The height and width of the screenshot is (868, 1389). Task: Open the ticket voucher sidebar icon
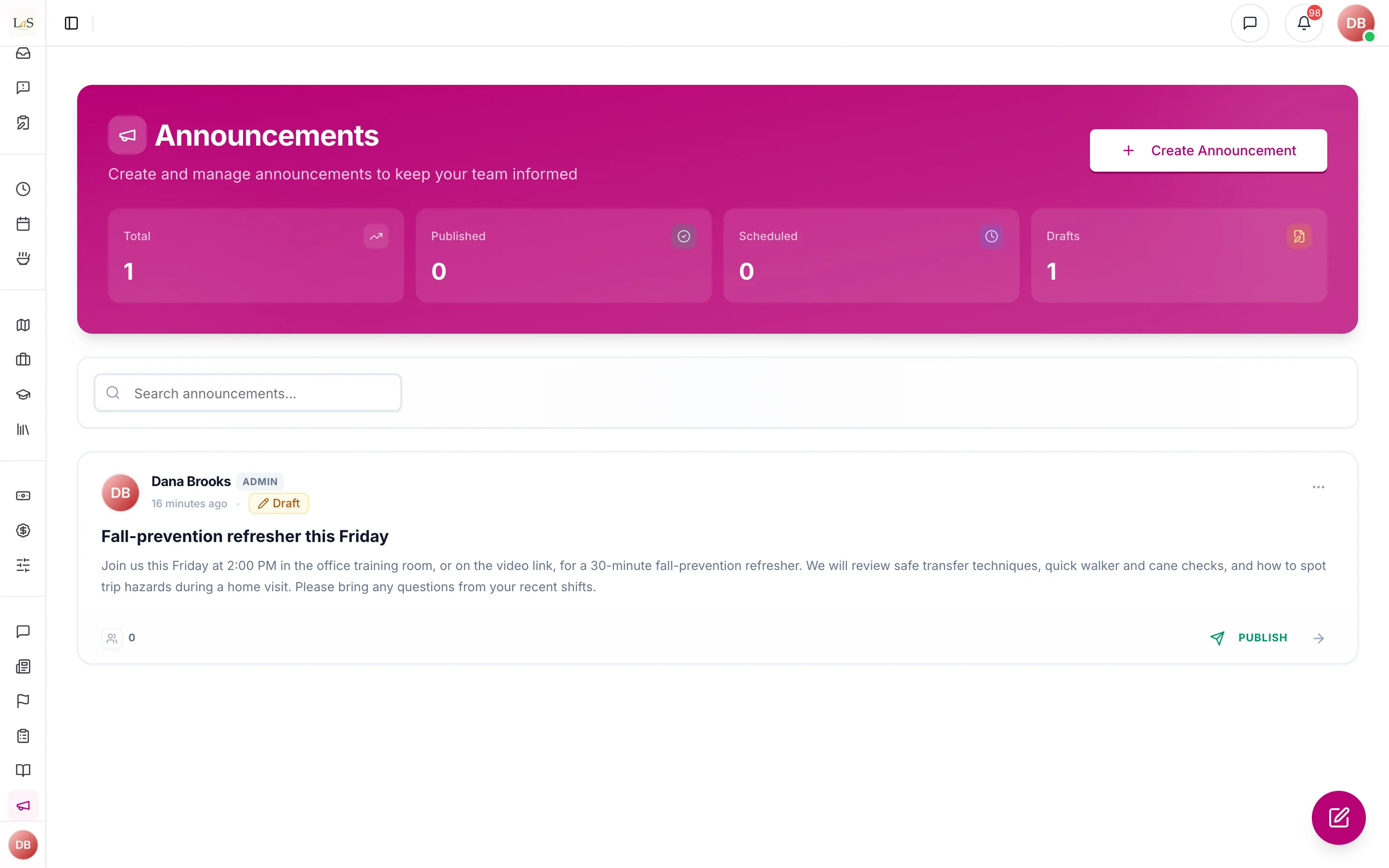(23, 495)
